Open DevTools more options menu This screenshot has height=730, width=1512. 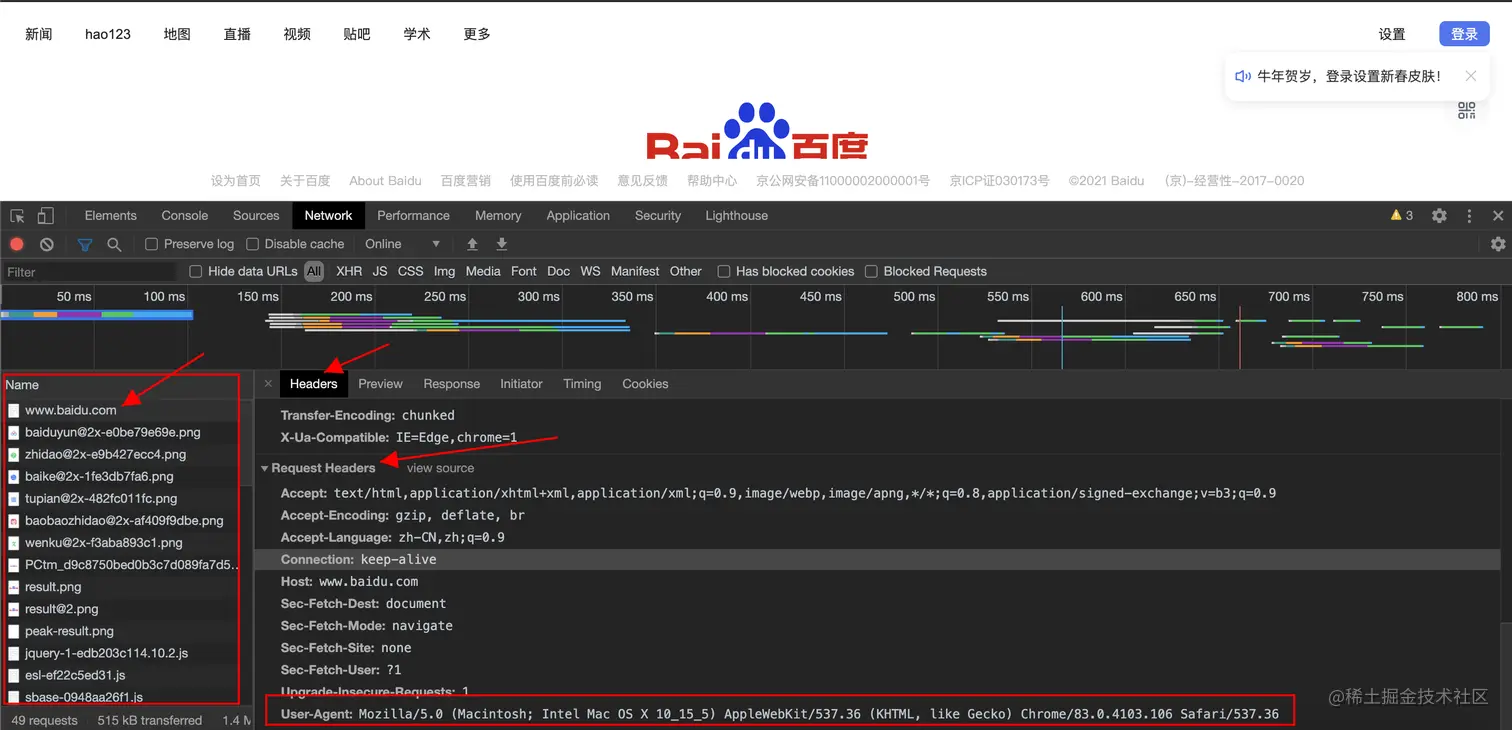tap(1469, 216)
